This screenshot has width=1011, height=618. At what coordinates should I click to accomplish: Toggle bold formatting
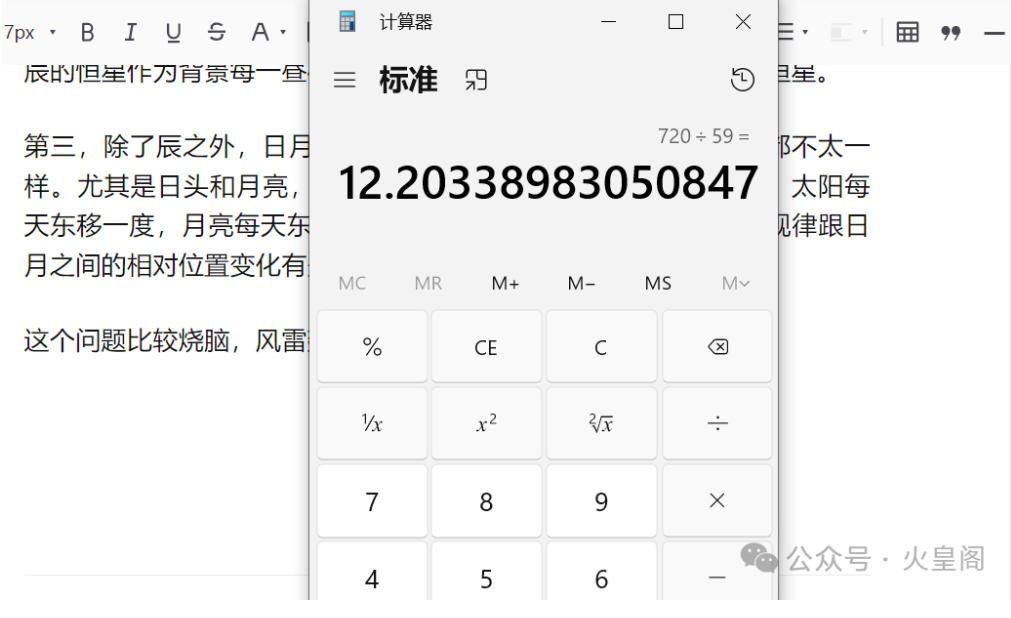[x=87, y=31]
